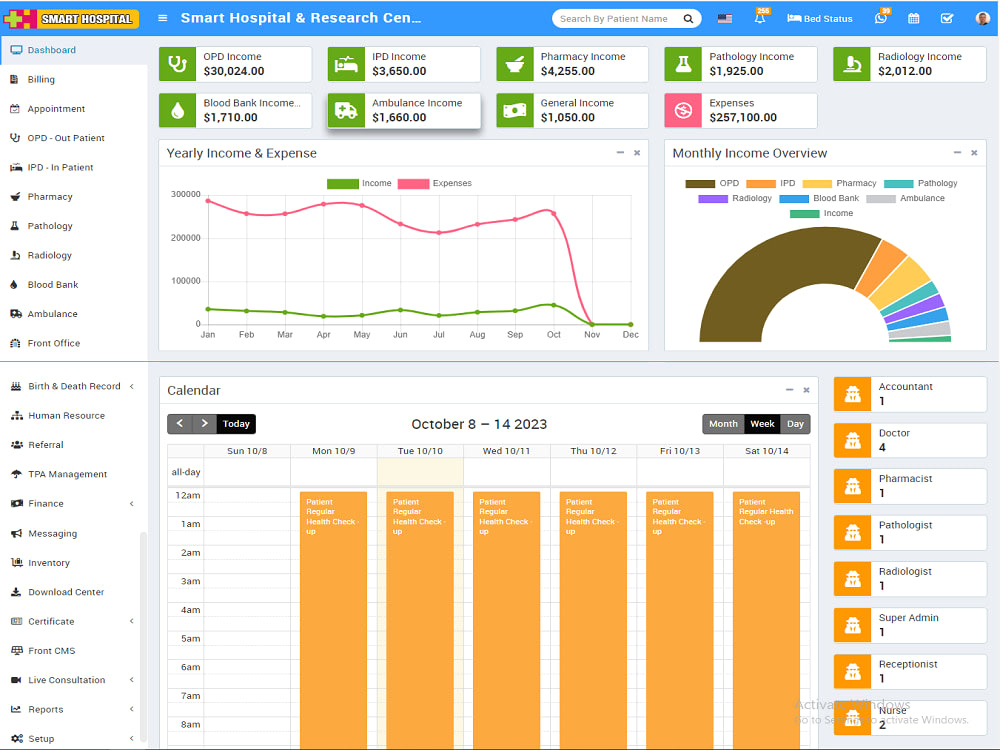
Task: Click the Expenses dollar icon
Action: tap(683, 110)
